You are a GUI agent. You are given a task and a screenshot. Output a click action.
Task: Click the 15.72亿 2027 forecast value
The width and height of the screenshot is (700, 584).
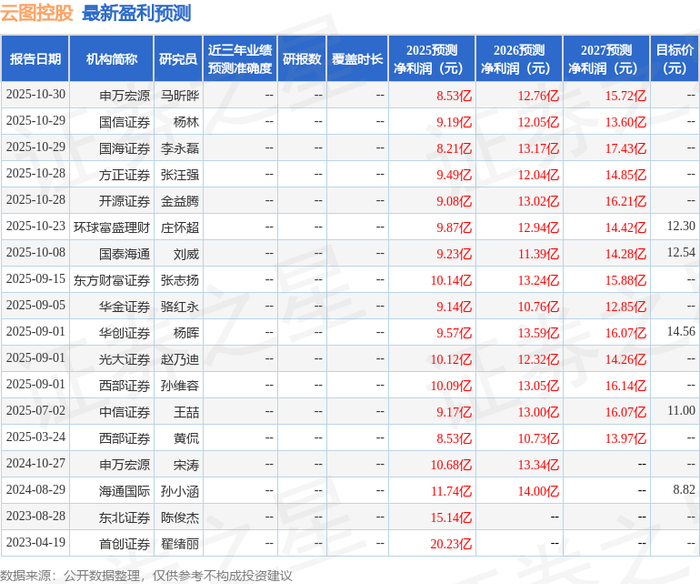point(625,96)
